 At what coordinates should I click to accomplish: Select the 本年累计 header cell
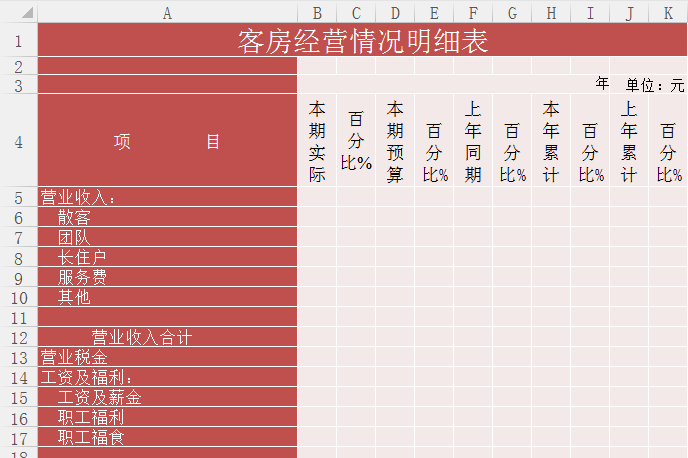tap(551, 141)
